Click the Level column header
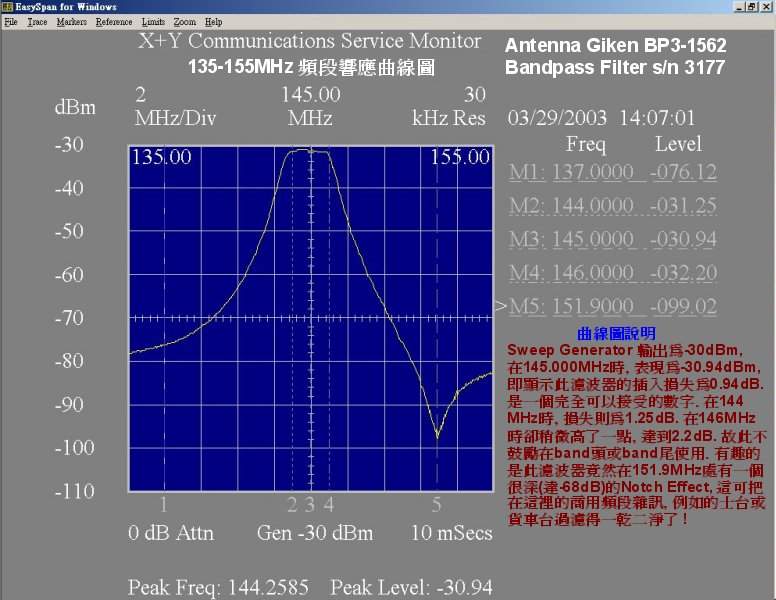 click(x=679, y=144)
